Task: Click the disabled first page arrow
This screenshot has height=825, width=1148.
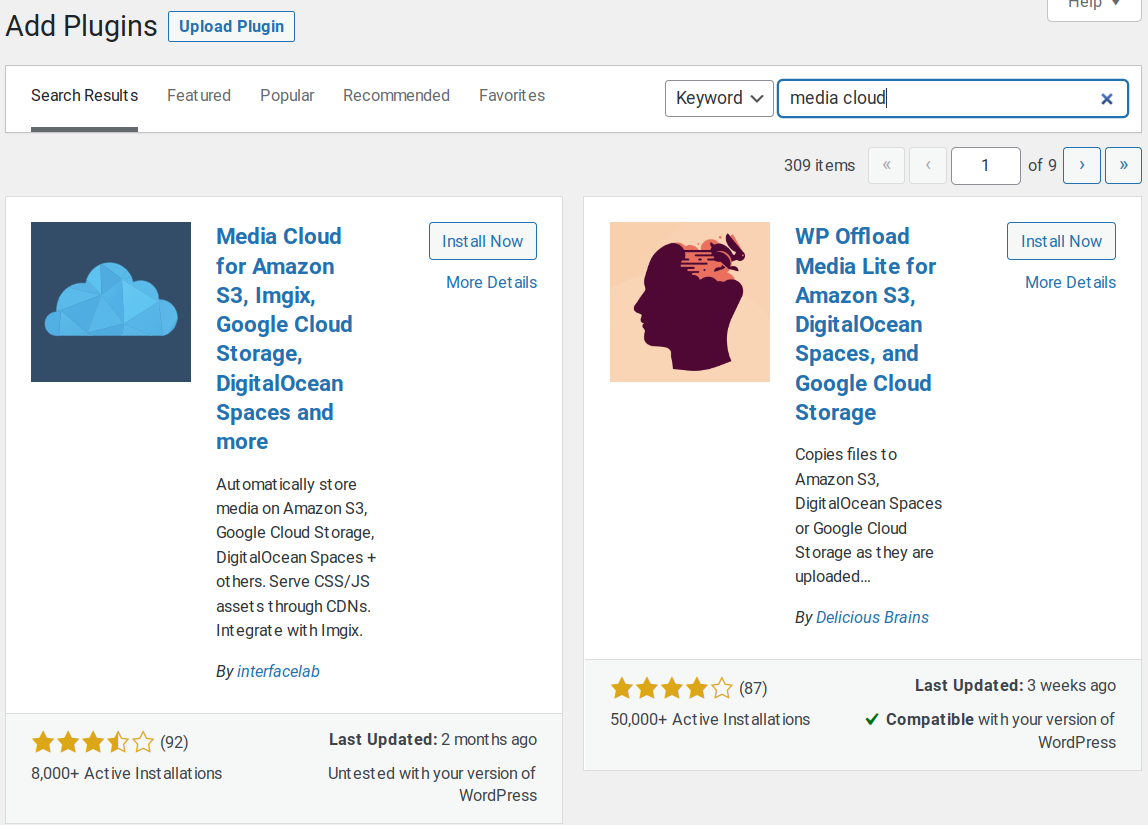Action: coord(887,165)
